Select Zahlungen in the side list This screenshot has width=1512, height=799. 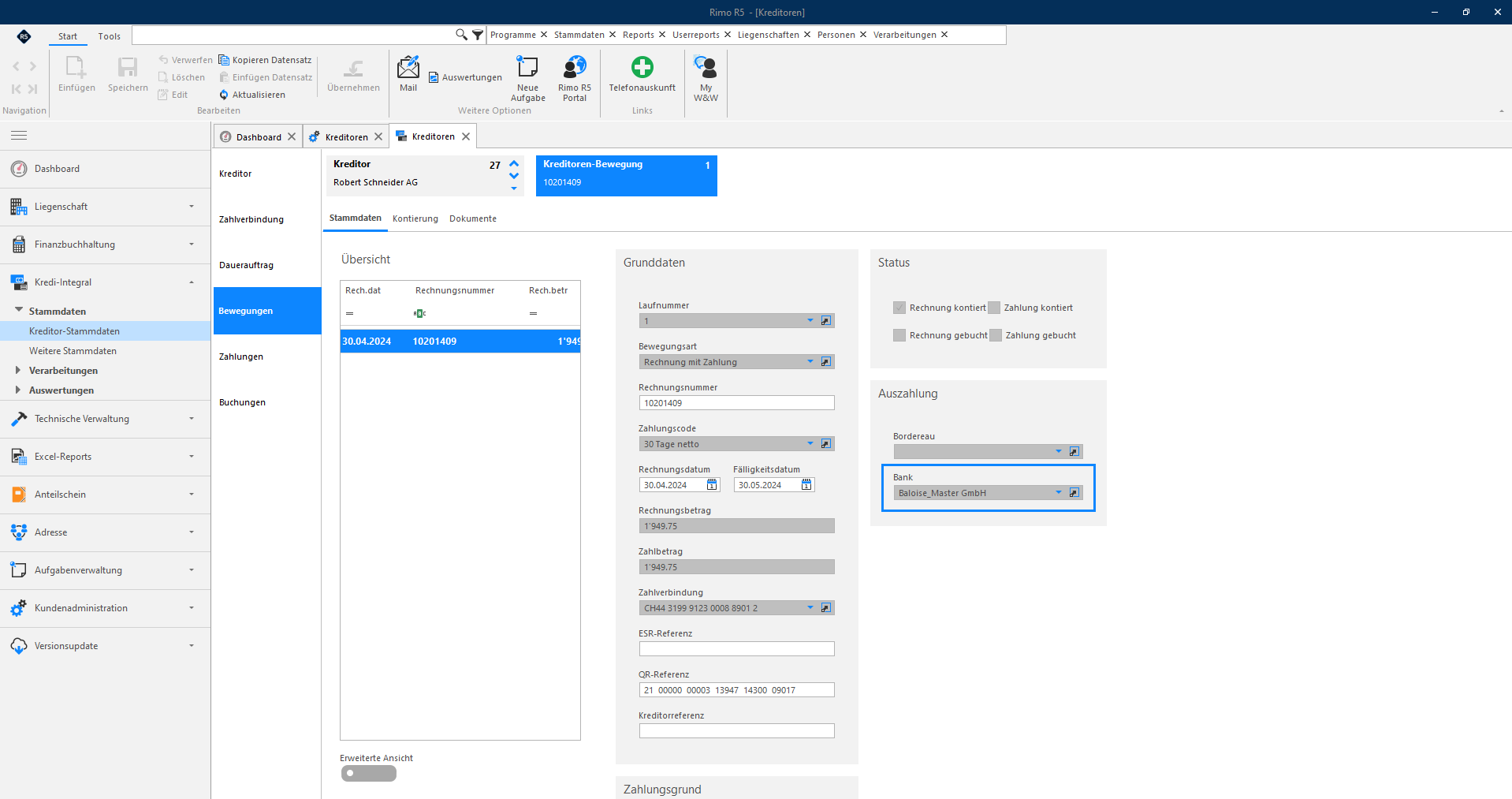point(241,357)
